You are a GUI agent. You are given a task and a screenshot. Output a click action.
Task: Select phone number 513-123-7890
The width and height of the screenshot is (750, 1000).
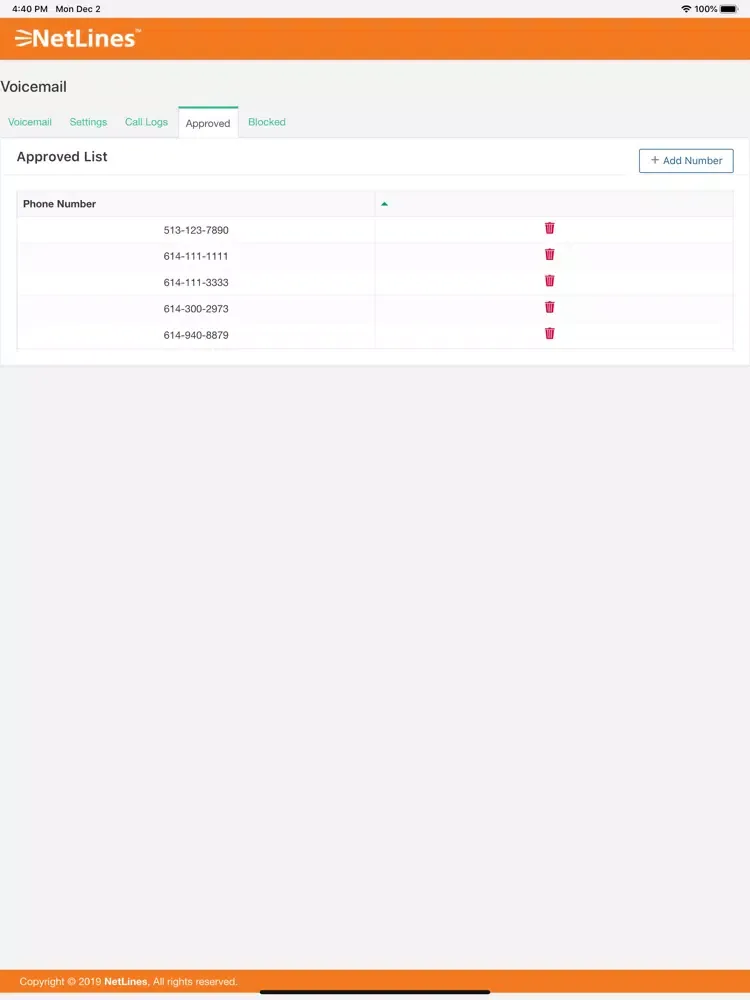(x=196, y=230)
